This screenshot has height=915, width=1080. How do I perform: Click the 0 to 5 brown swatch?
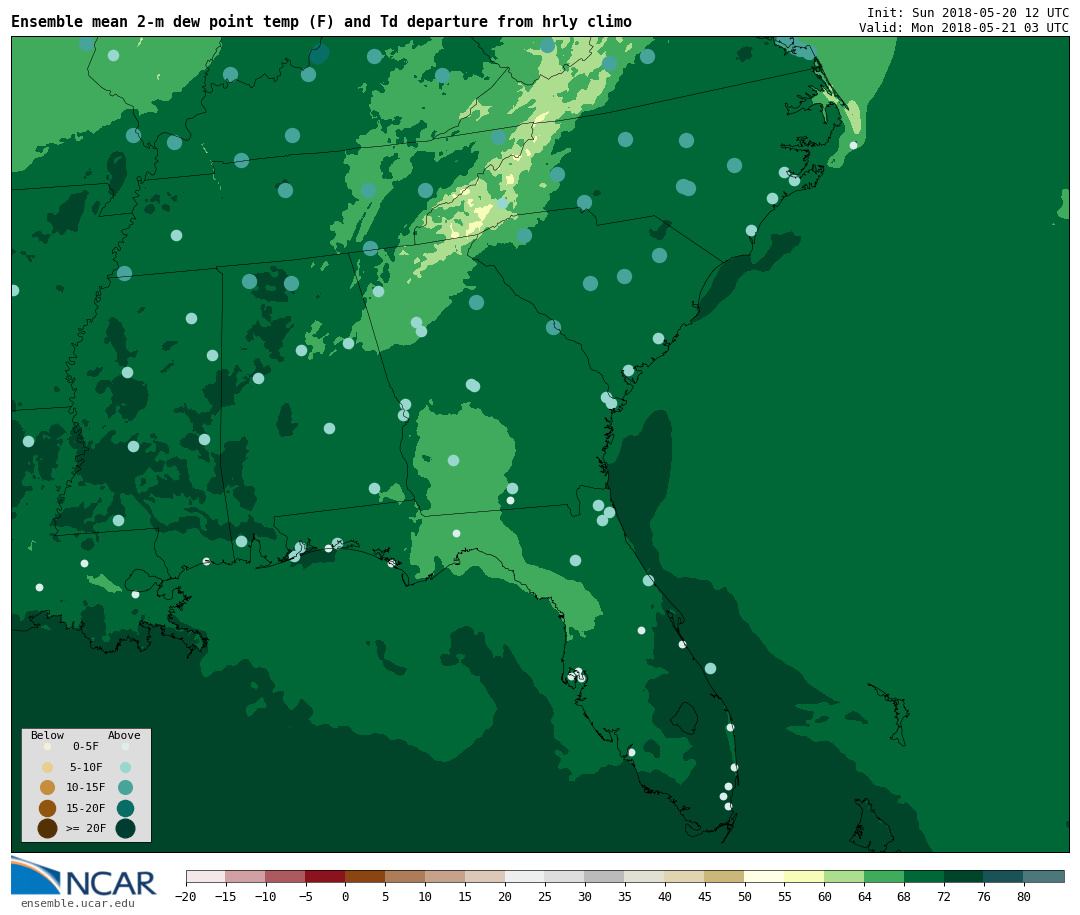click(x=366, y=876)
